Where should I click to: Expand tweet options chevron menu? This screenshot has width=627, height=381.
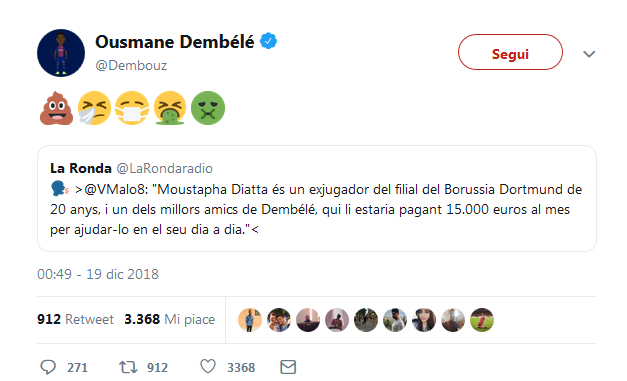coord(589,54)
